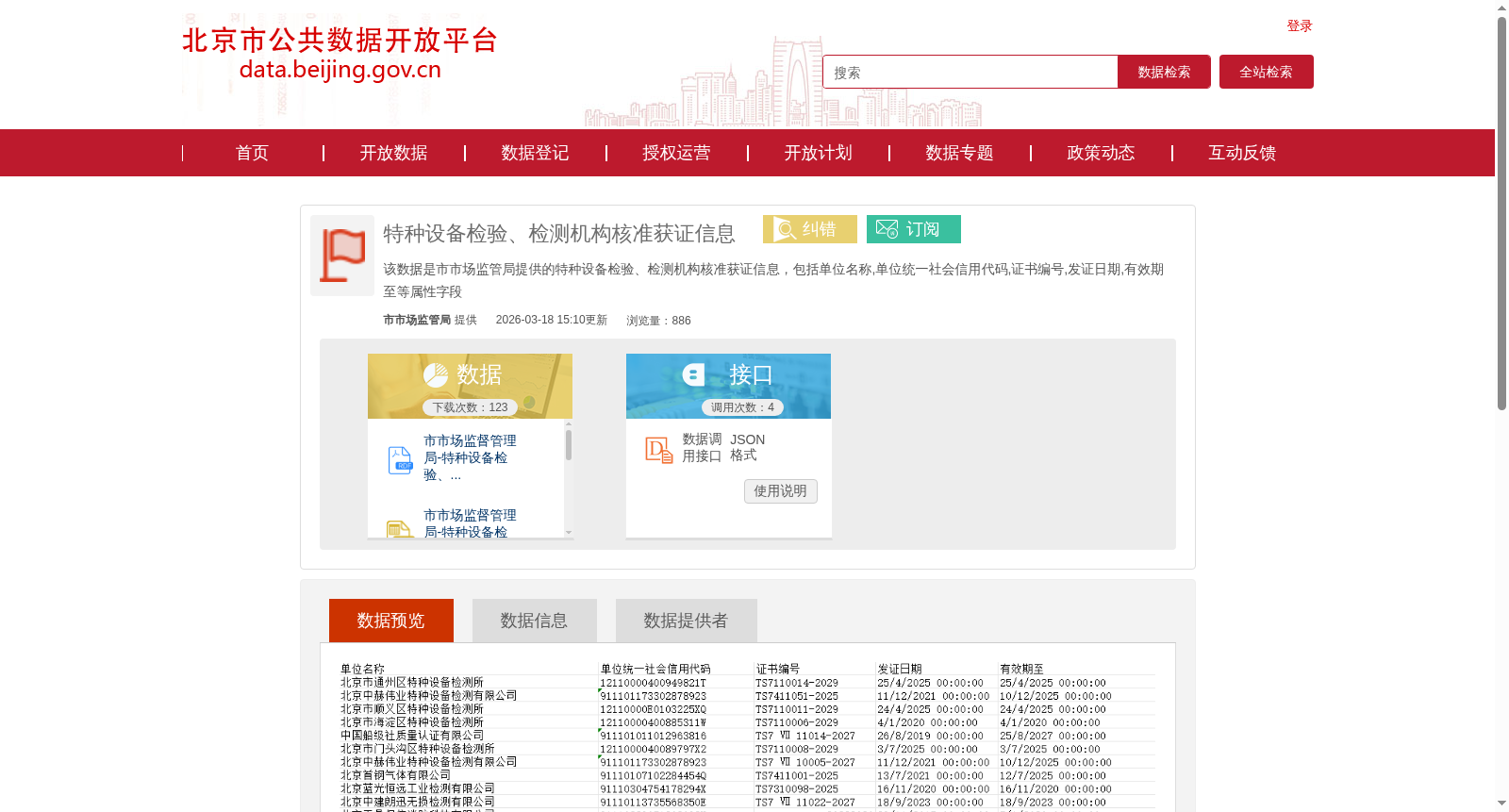This screenshot has width=1509, height=812.
Task: Click the pie chart icon on 数据 card
Action: (436, 375)
